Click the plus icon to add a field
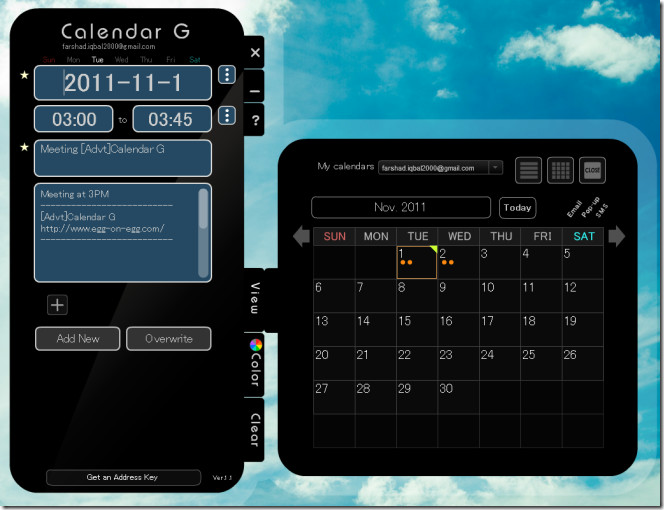The width and height of the screenshot is (664, 510). coord(57,305)
